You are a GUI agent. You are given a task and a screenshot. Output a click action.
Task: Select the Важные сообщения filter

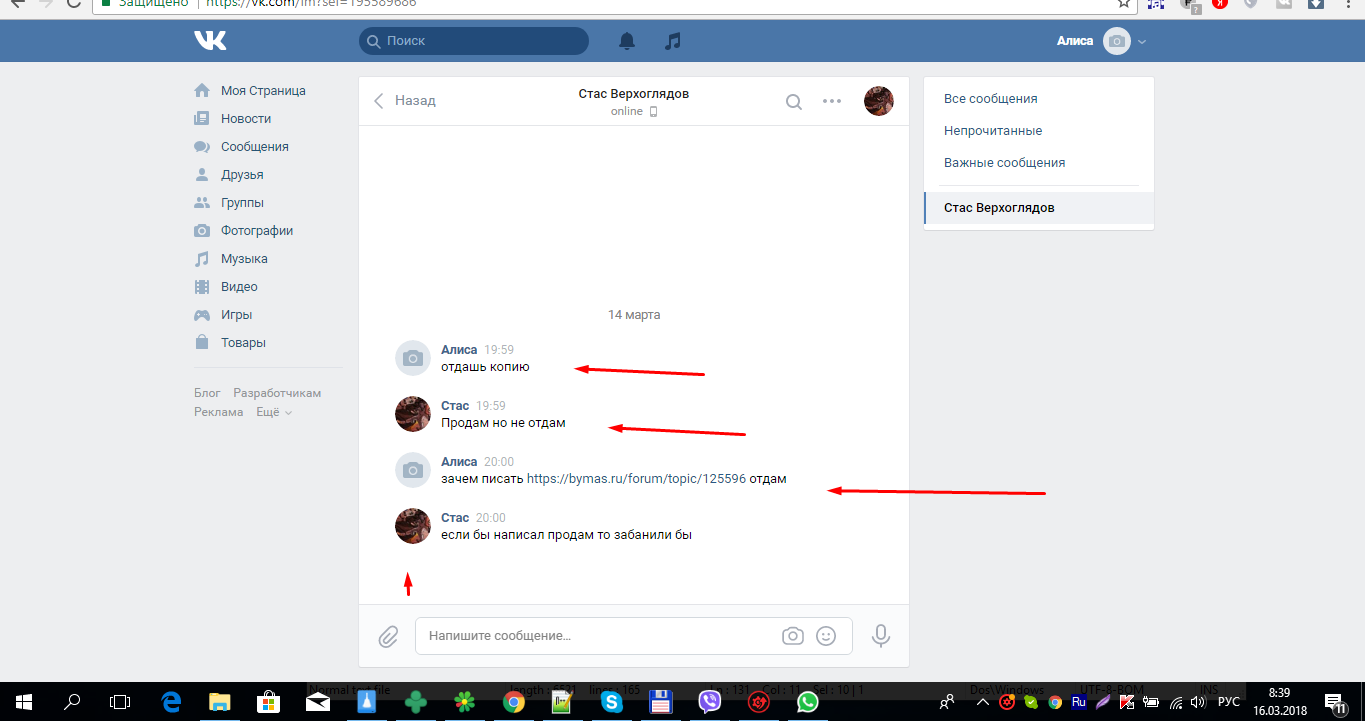(x=1004, y=163)
